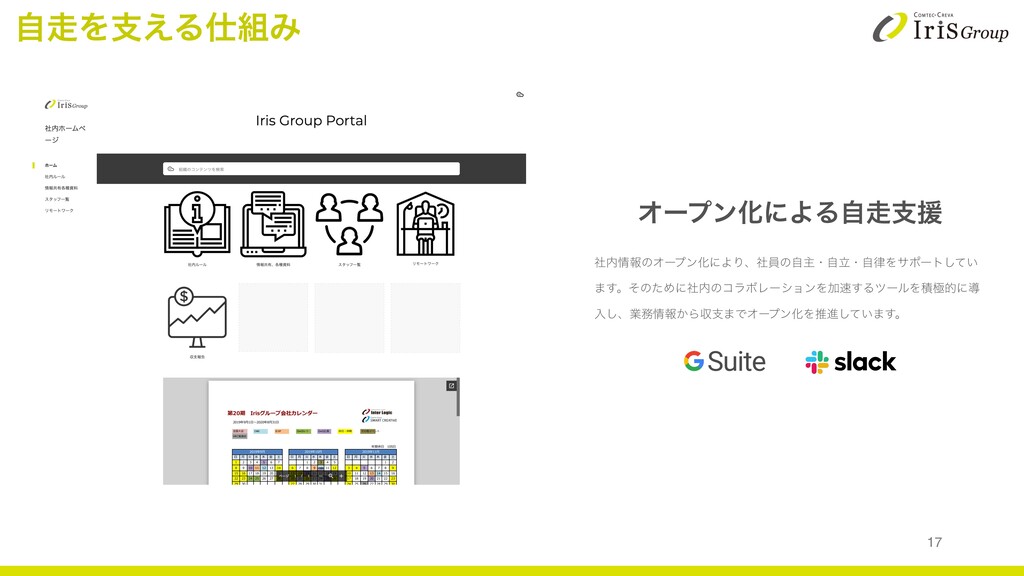
Task: Click the plus zoom-in icon in viewer toolbar
Action: tap(341, 476)
